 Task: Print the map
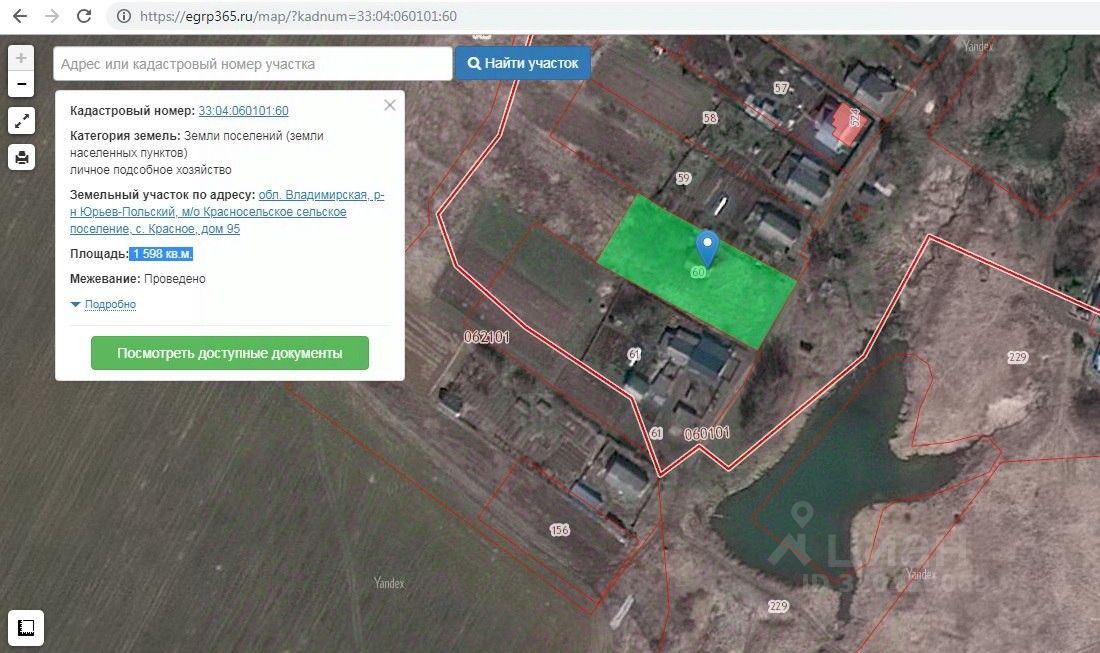pyautogui.click(x=21, y=157)
